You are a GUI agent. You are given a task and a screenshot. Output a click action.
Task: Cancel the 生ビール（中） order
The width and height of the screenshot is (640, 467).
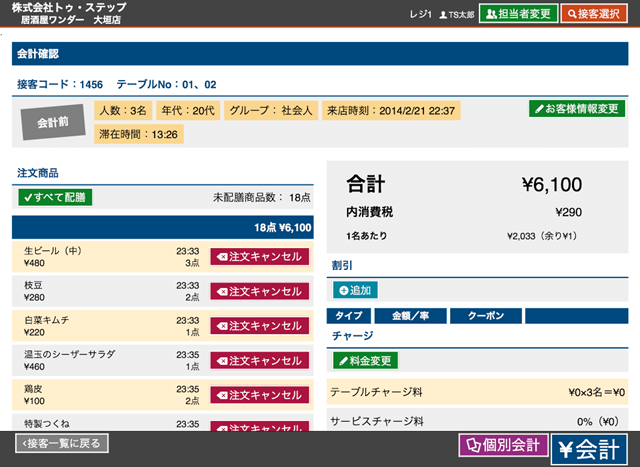259,256
